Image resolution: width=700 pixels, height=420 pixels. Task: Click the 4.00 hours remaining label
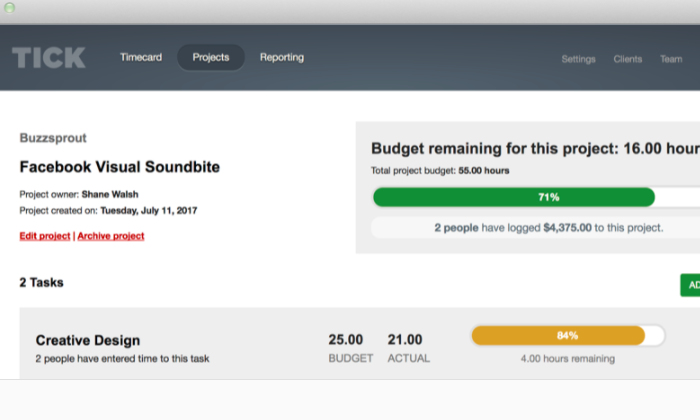tap(567, 358)
